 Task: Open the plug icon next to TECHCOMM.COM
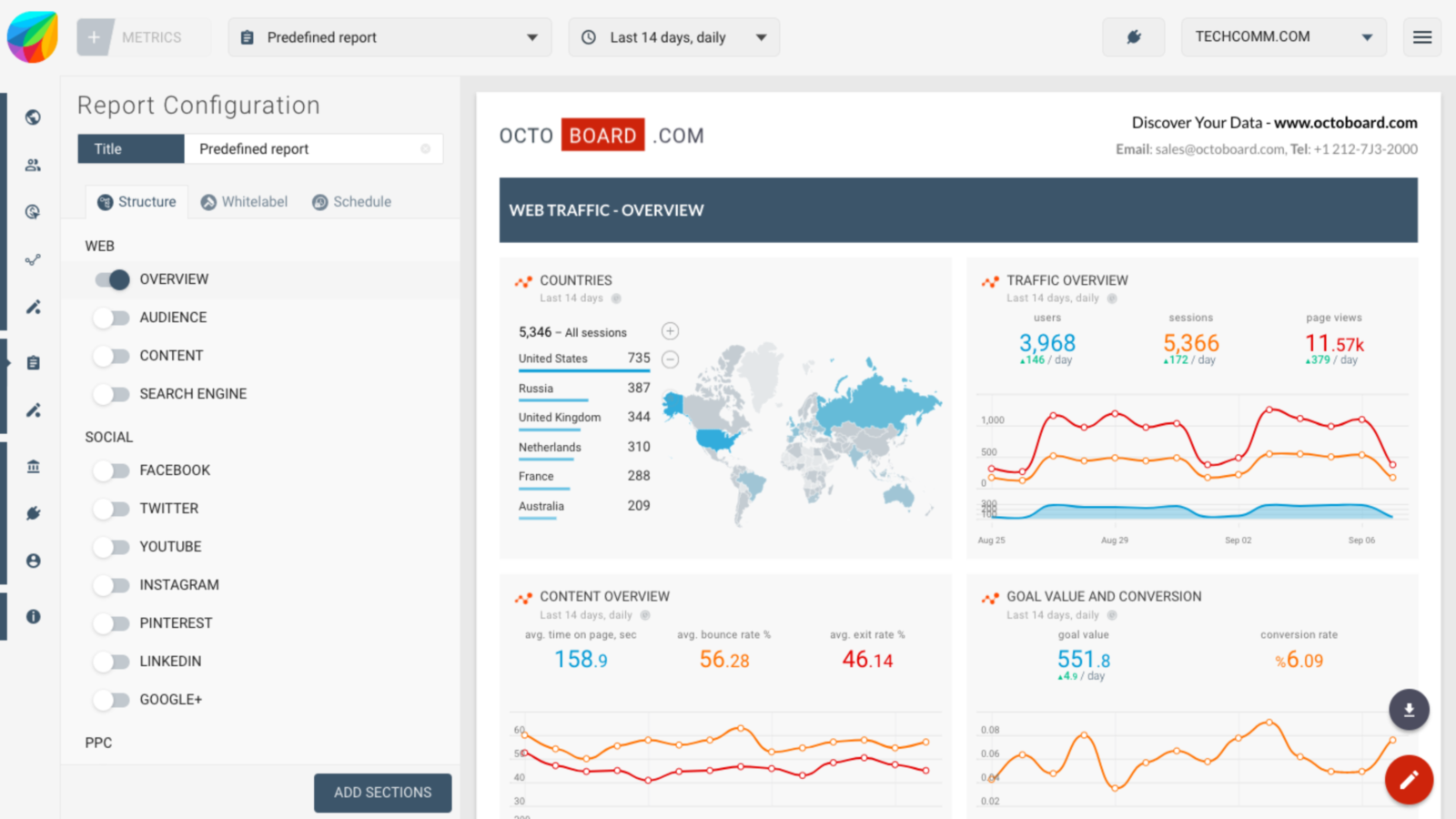1133,36
